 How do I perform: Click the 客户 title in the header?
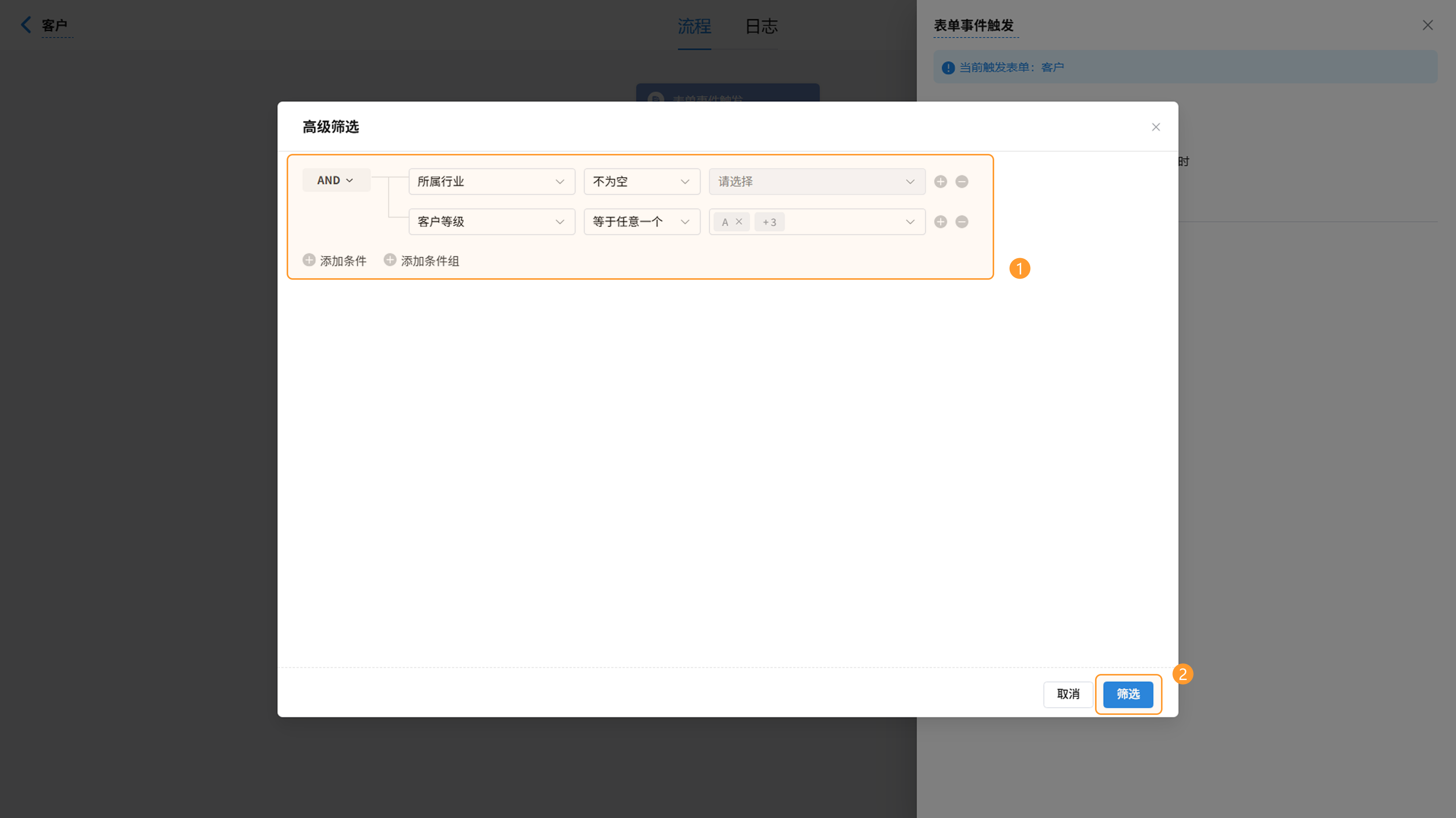(x=54, y=25)
